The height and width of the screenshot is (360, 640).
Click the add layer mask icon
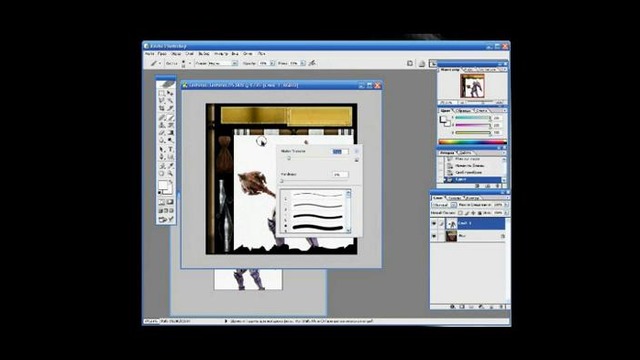462,307
